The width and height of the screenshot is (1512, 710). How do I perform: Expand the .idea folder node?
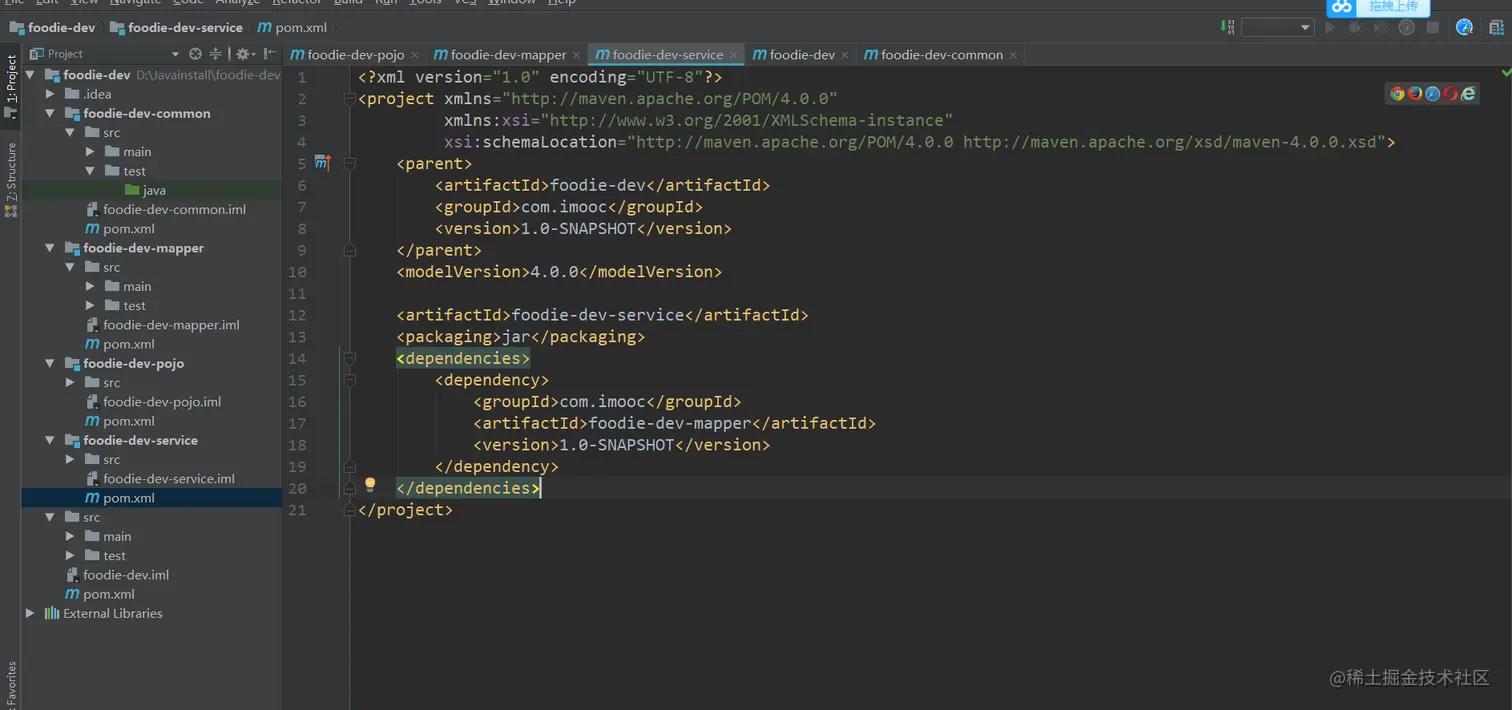click(50, 94)
